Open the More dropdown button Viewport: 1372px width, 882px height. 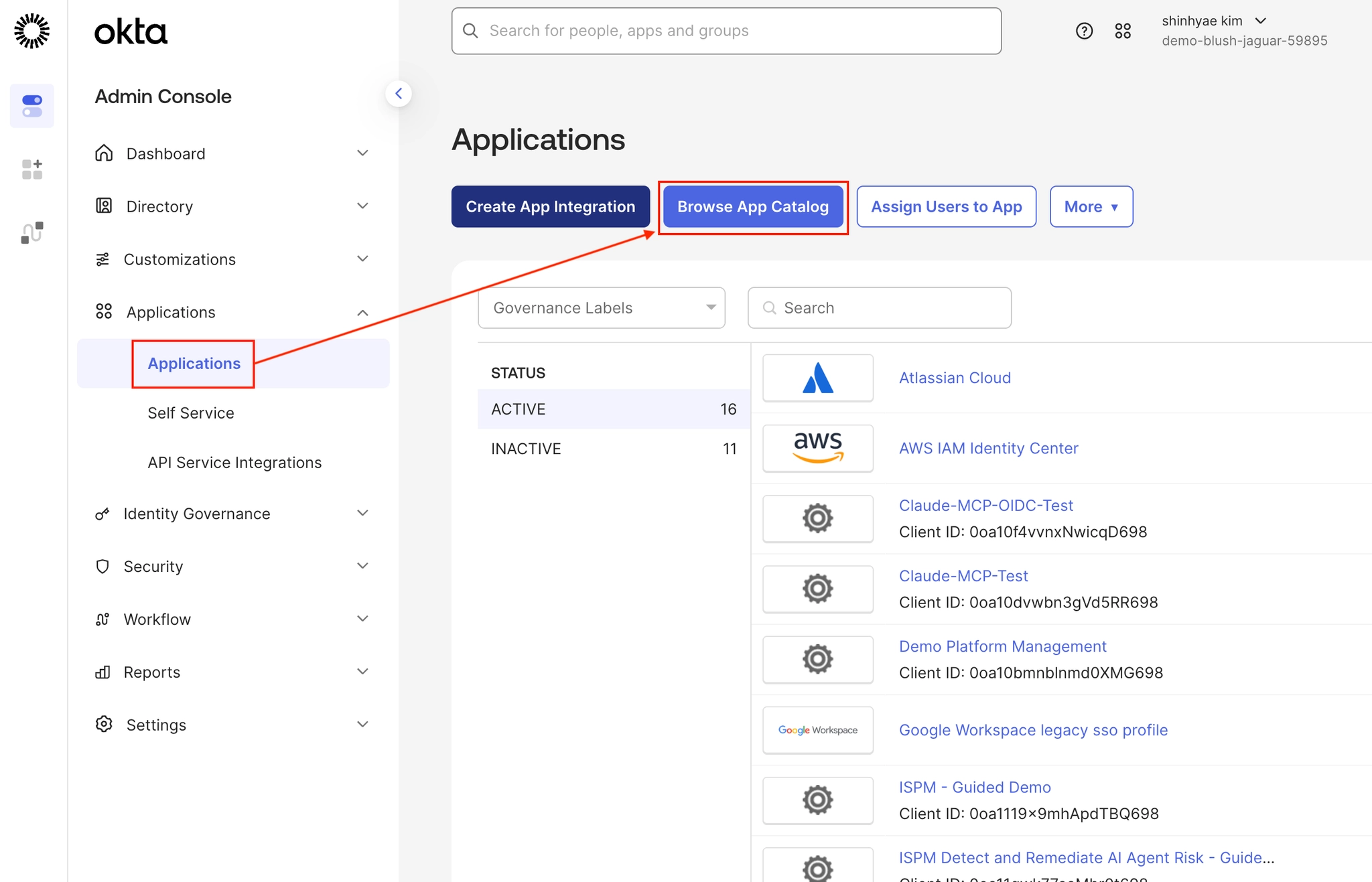pyautogui.click(x=1091, y=207)
